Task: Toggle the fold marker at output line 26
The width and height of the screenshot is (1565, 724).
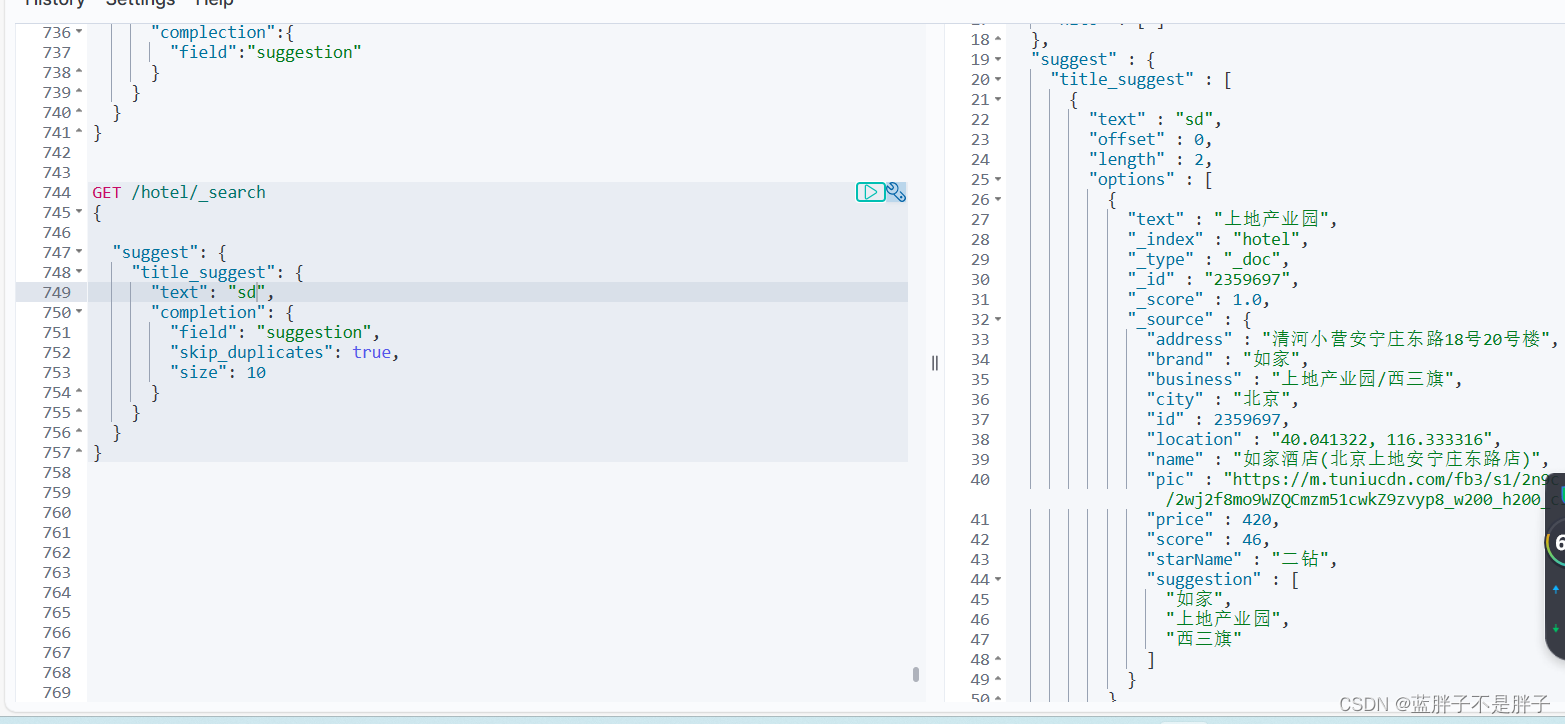Action: 998,199
